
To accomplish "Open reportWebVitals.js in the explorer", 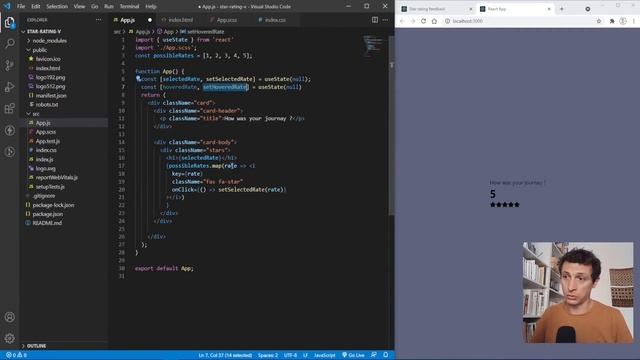I will pyautogui.click(x=56, y=178).
